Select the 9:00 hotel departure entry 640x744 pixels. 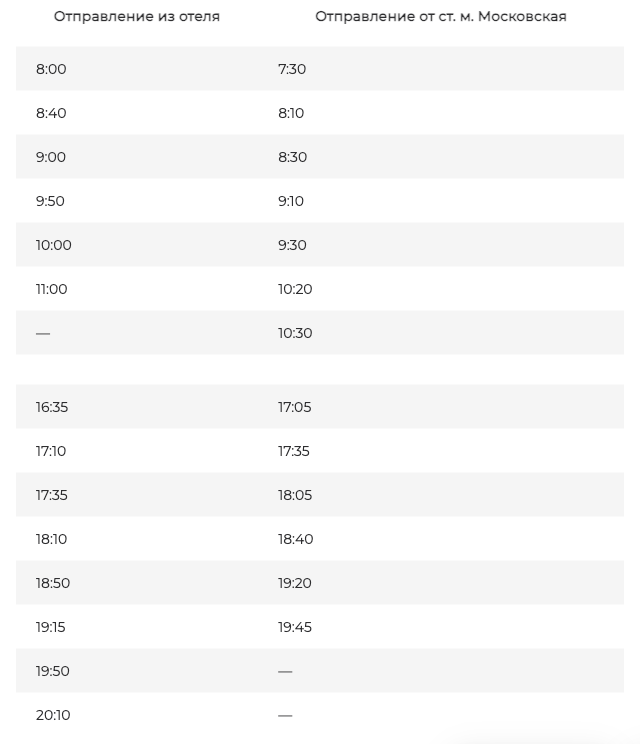[x=50, y=157]
